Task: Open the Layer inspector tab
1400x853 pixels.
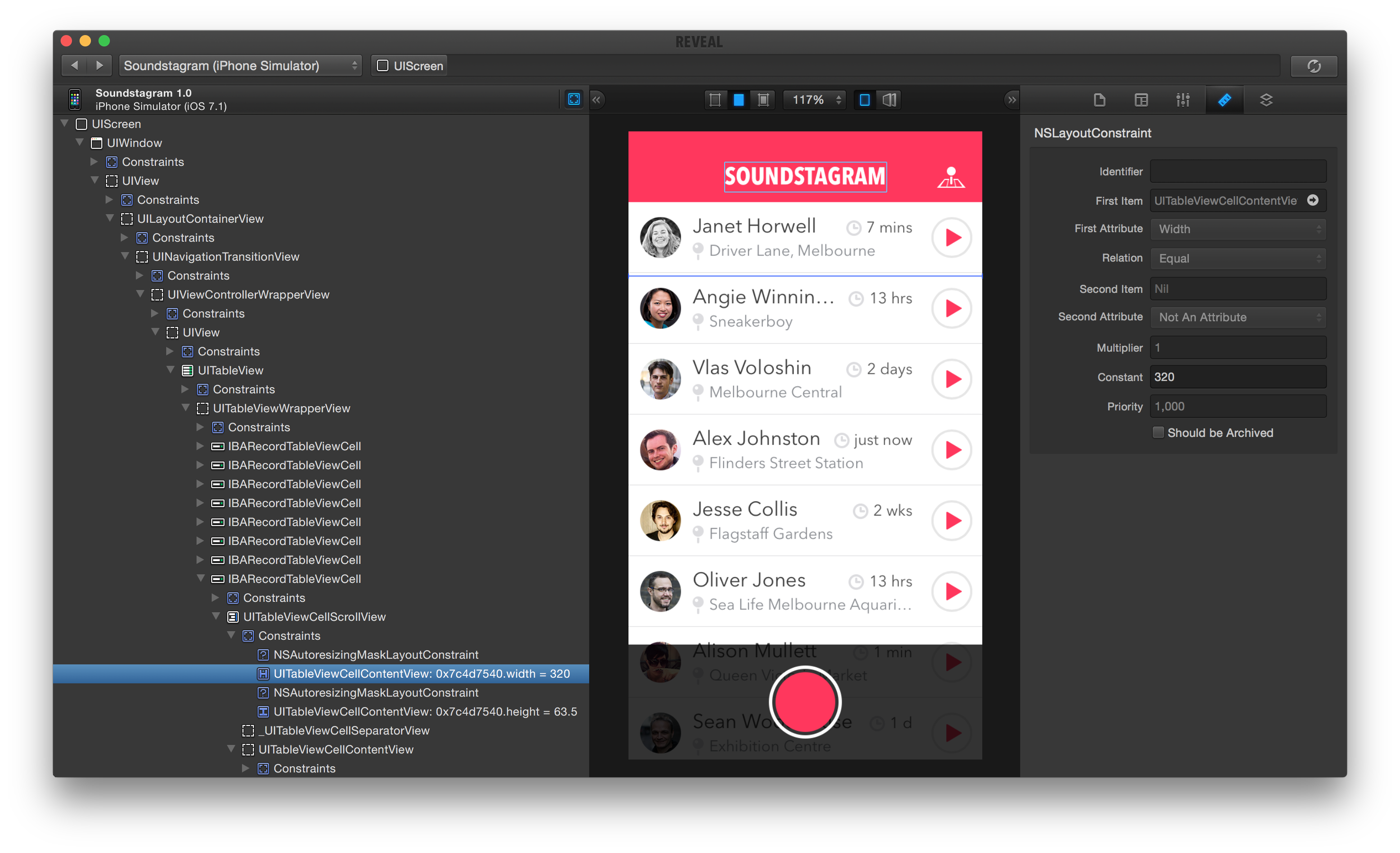Action: point(1266,100)
